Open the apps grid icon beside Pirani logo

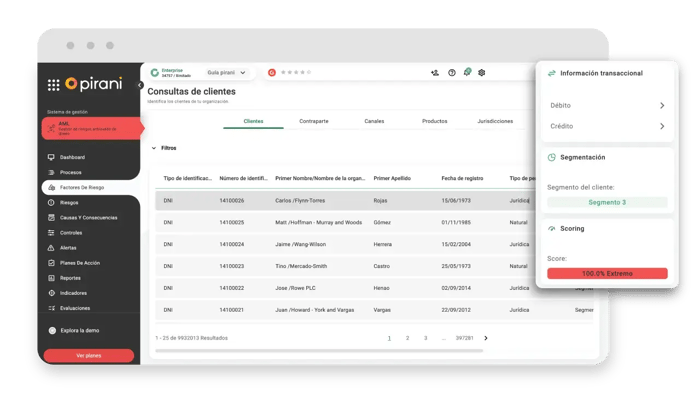pos(54,85)
